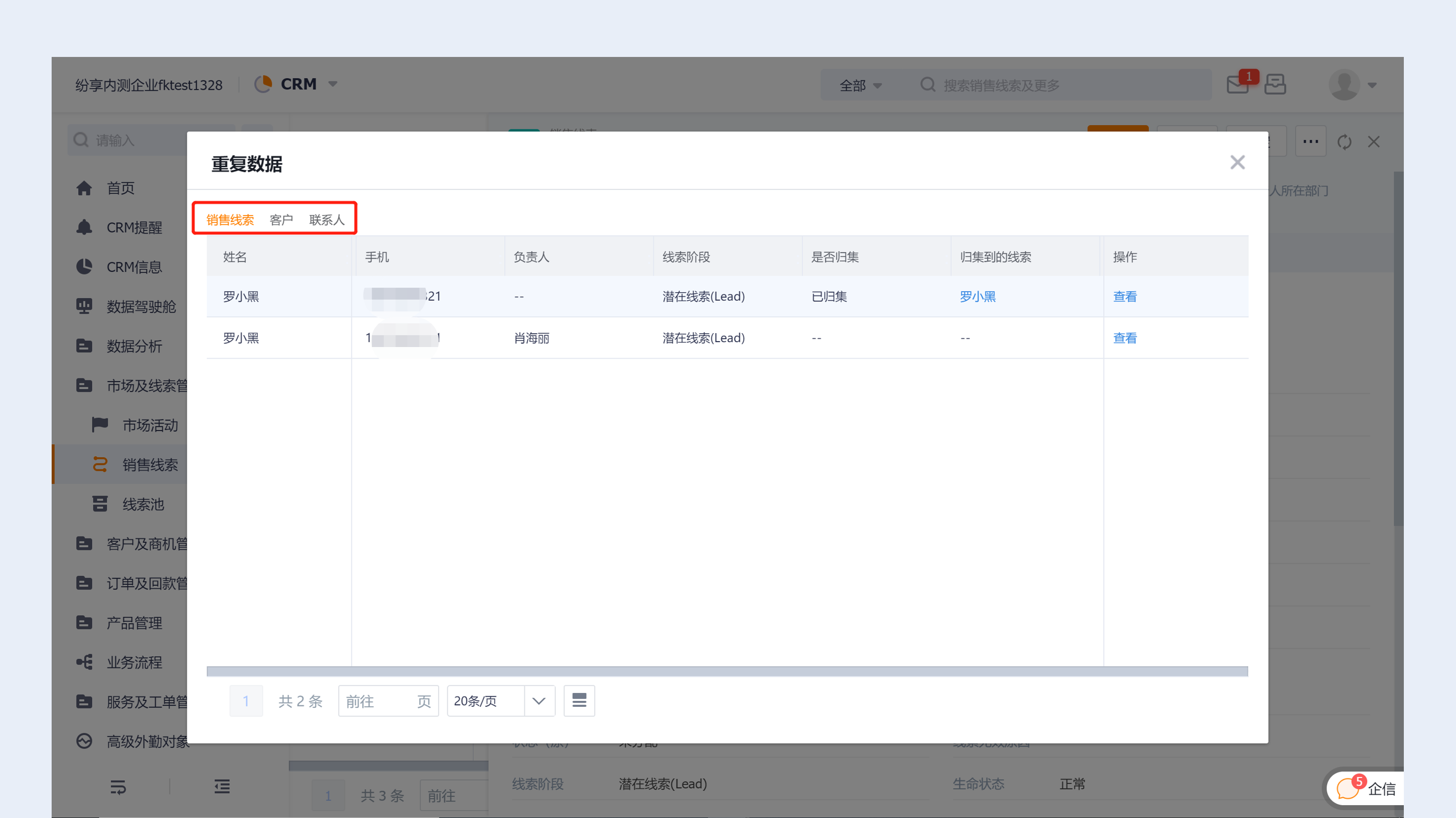This screenshot has width=1456, height=818.
Task: Open 高级外勤对象 in the sidebar
Action: pos(147,742)
